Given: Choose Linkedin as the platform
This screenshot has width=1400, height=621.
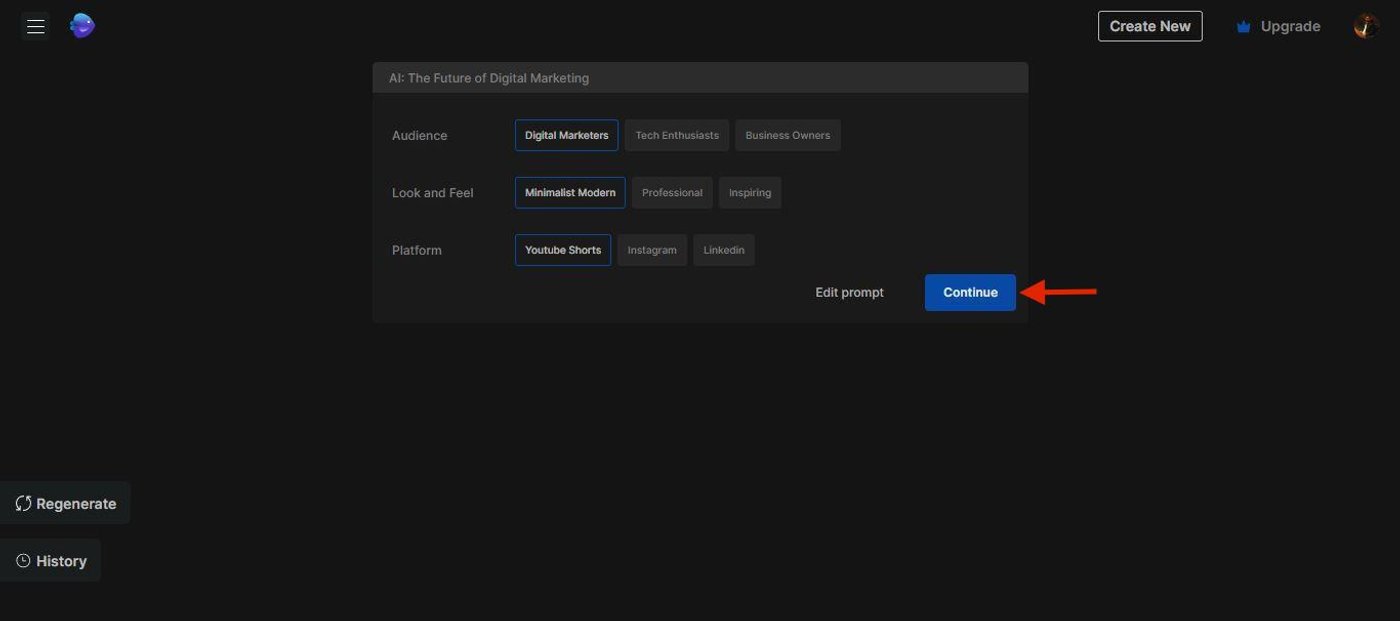Looking at the screenshot, I should tap(723, 249).
